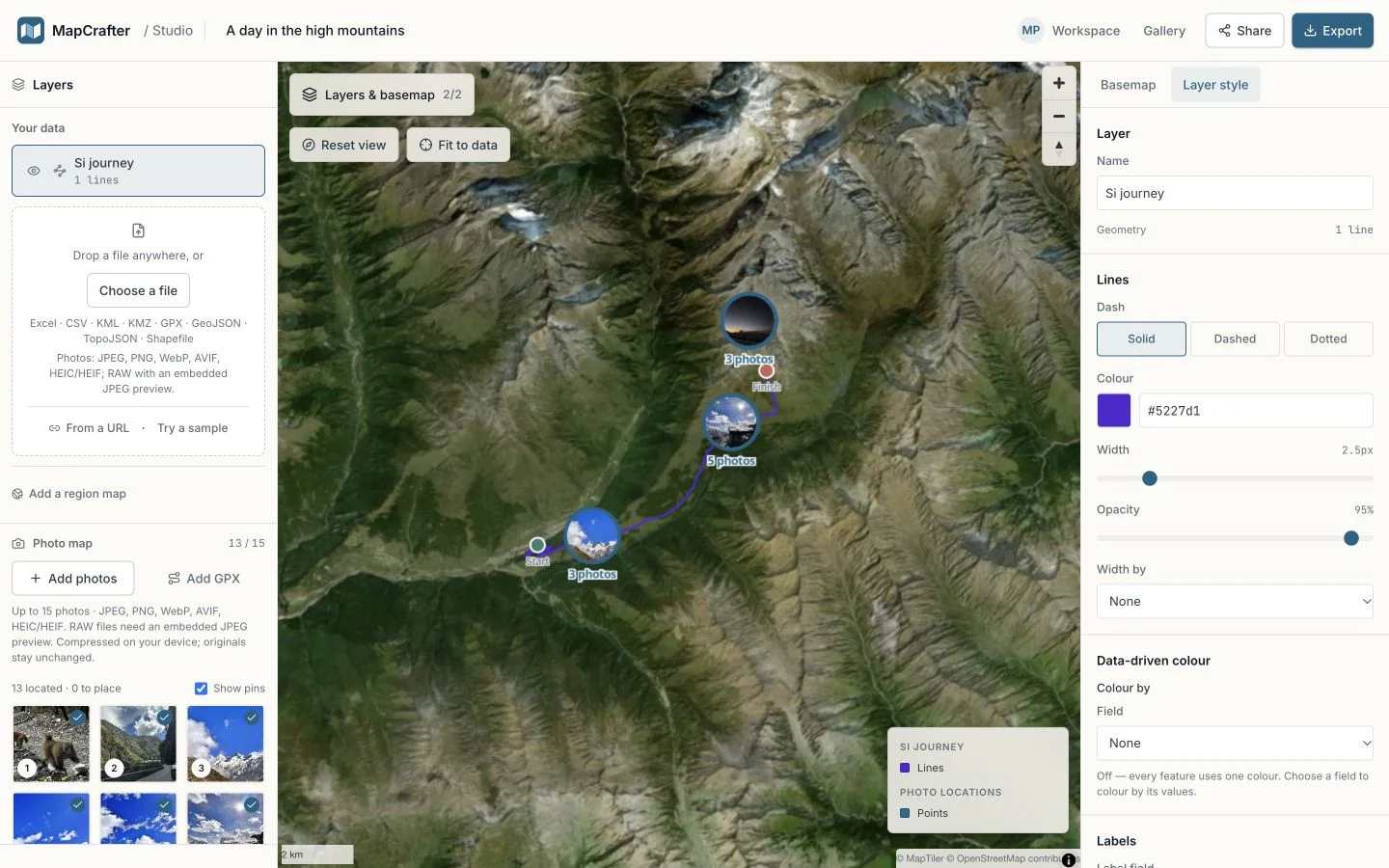Click the Export button
The image size is (1389, 868).
click(1333, 31)
